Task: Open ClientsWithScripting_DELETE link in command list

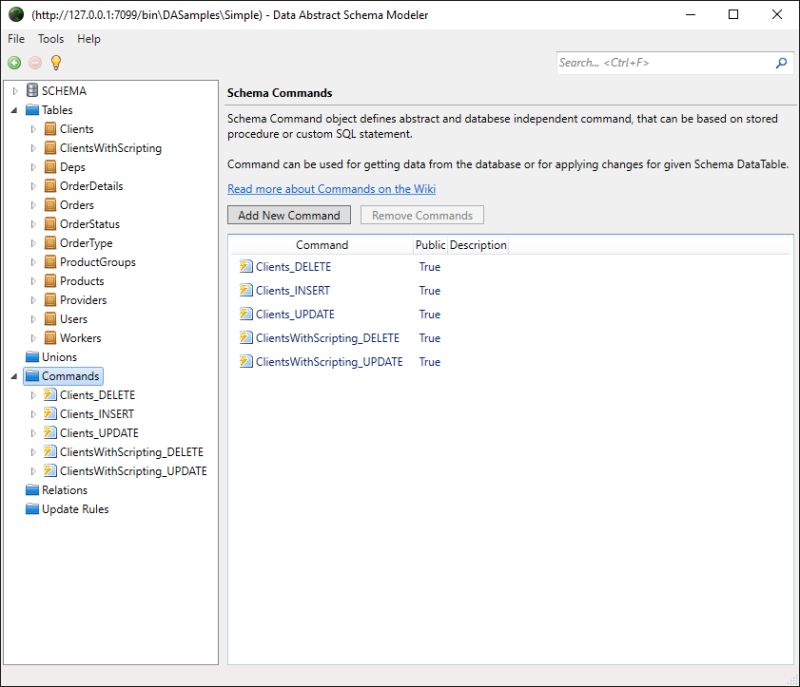Action: pos(328,338)
